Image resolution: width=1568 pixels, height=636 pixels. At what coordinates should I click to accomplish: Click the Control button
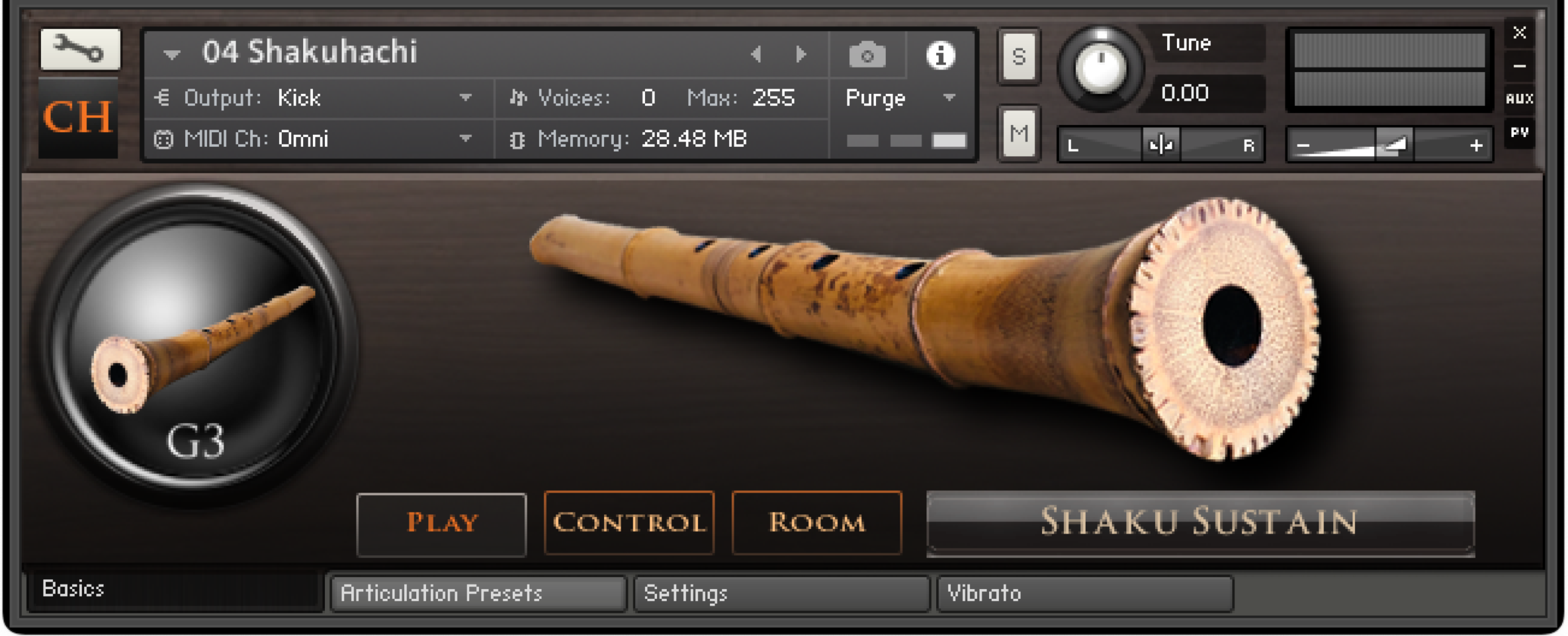(x=629, y=523)
